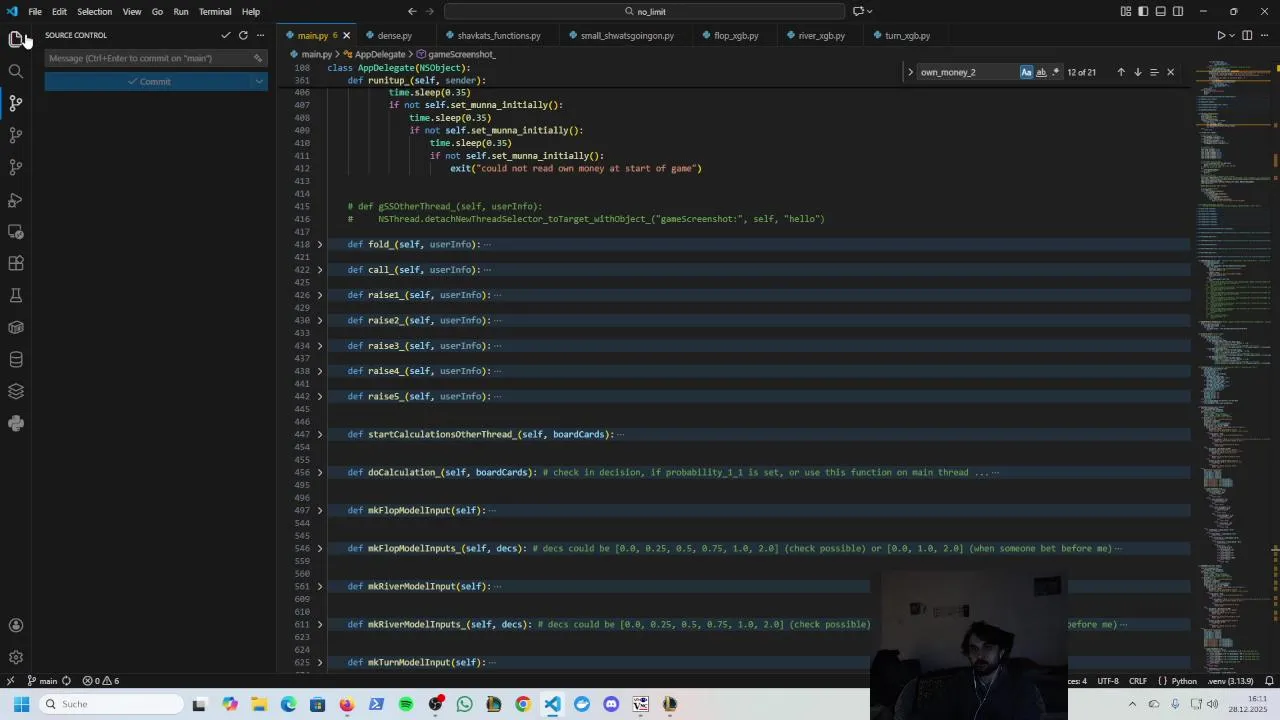This screenshot has height=720, width=1280.
Task: Open Spotify from Windows taskbar
Action: click(x=406, y=704)
